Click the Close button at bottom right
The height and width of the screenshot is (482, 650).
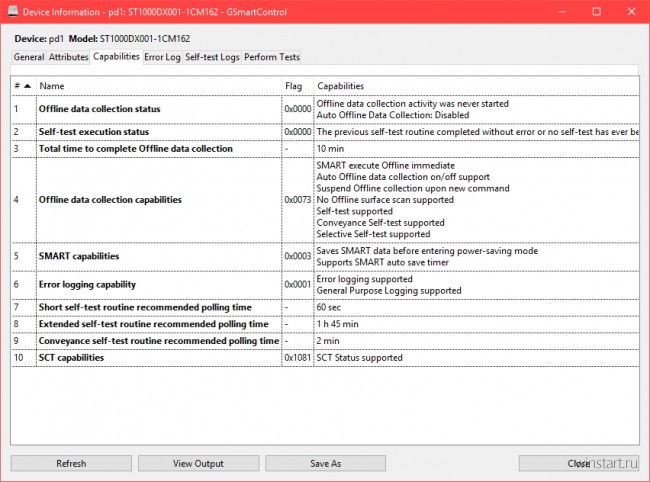coord(578,464)
